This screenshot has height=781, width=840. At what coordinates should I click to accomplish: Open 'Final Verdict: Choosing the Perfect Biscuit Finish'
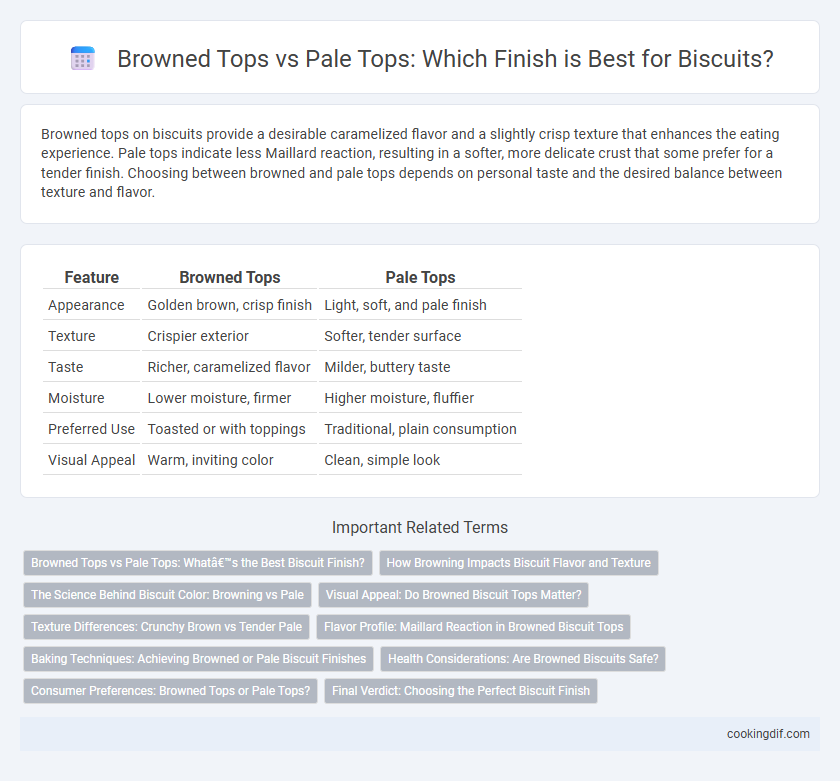coord(461,691)
